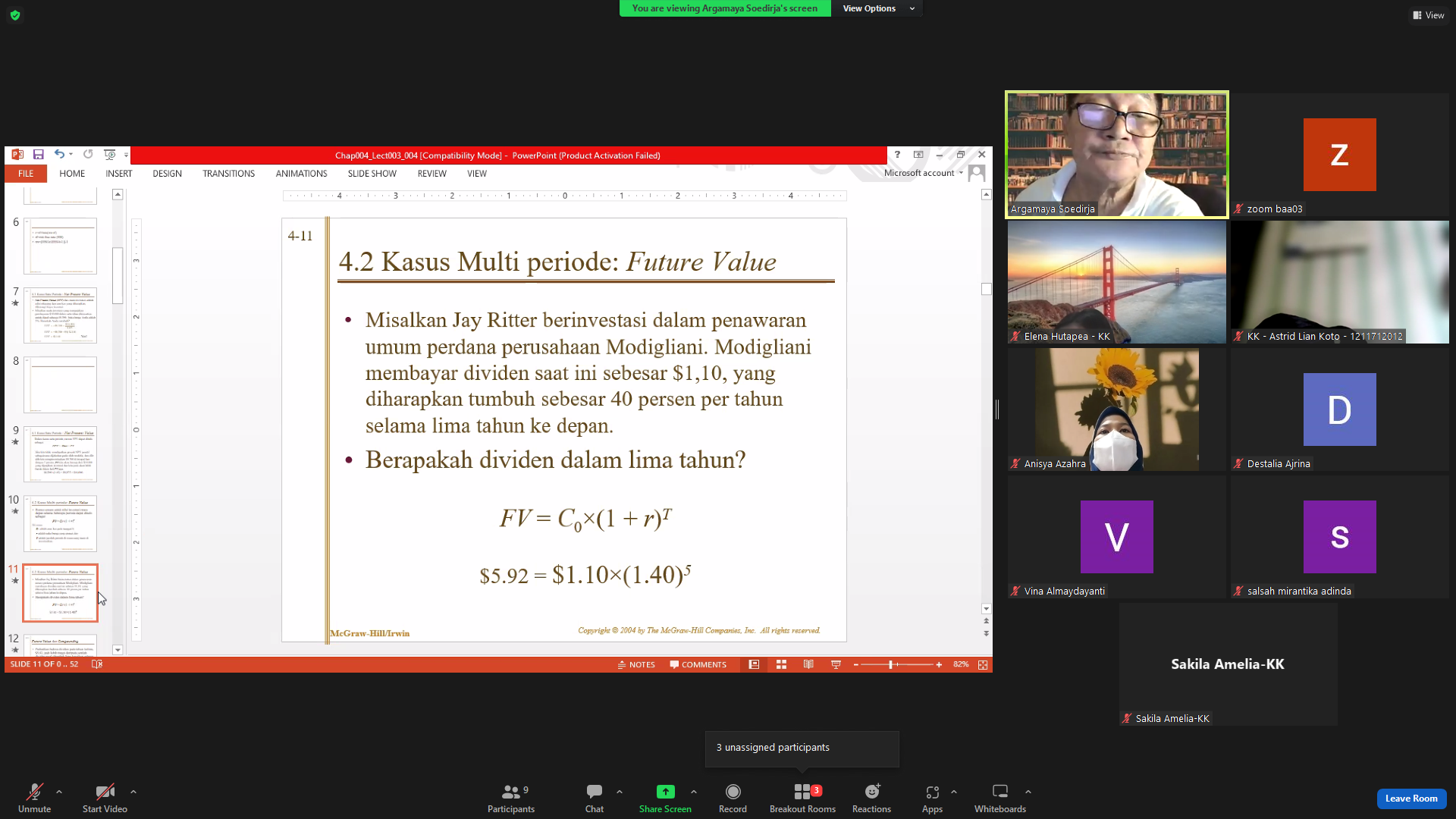Click the Zoom encryption shield icon
Screen dimensions: 1456x819
[15, 15]
